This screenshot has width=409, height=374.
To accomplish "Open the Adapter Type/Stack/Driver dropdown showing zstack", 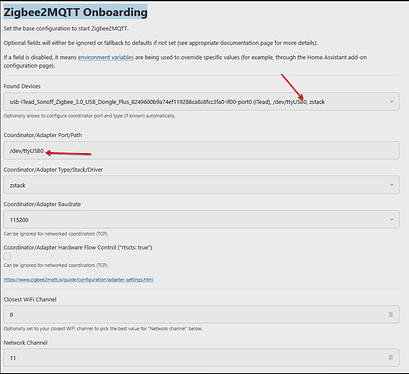I will point(201,185).
